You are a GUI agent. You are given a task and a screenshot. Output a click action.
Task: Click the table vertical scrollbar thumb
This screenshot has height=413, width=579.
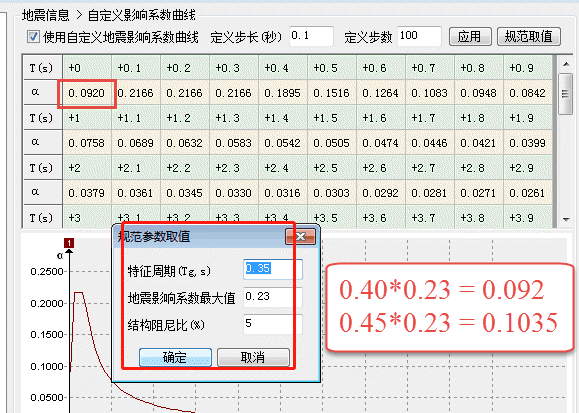(565, 94)
